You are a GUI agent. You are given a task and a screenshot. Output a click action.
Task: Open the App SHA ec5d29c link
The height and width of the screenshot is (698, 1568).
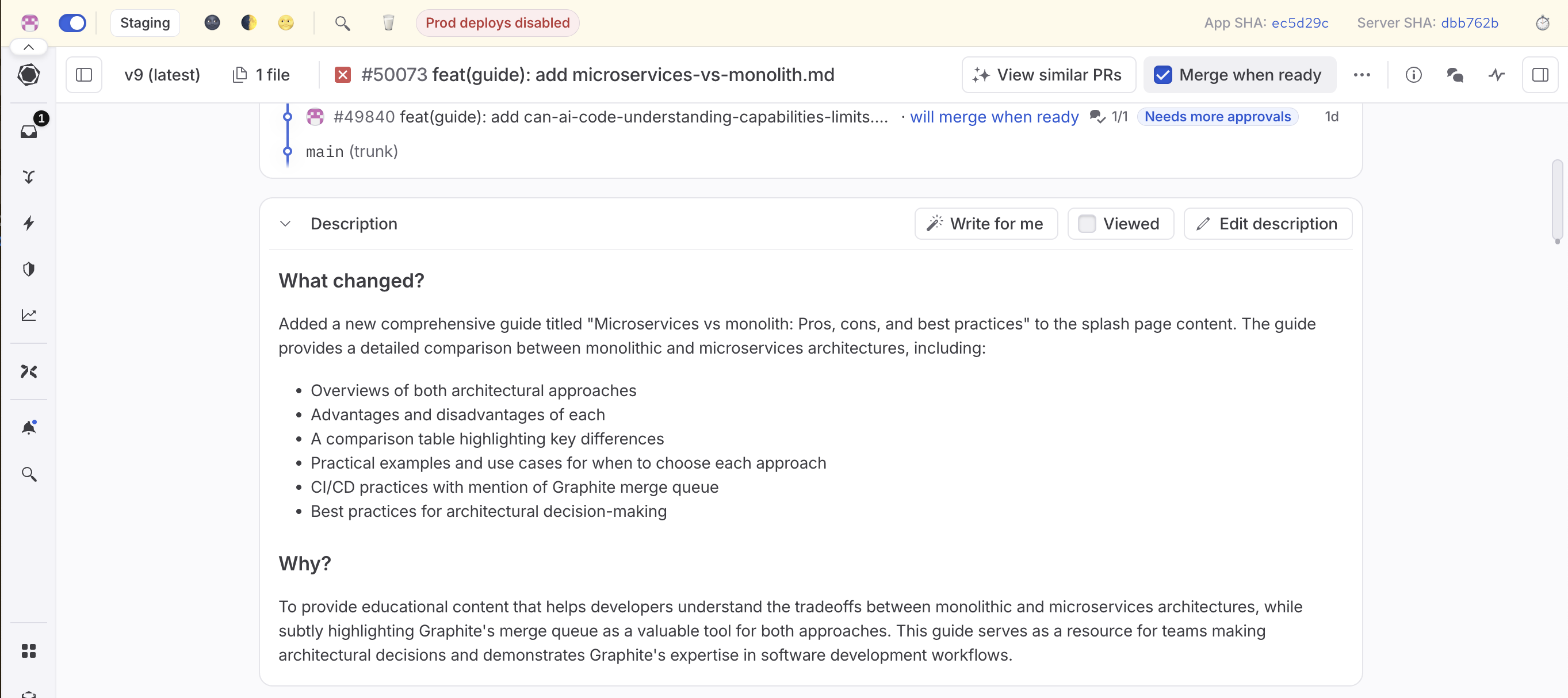click(1300, 22)
